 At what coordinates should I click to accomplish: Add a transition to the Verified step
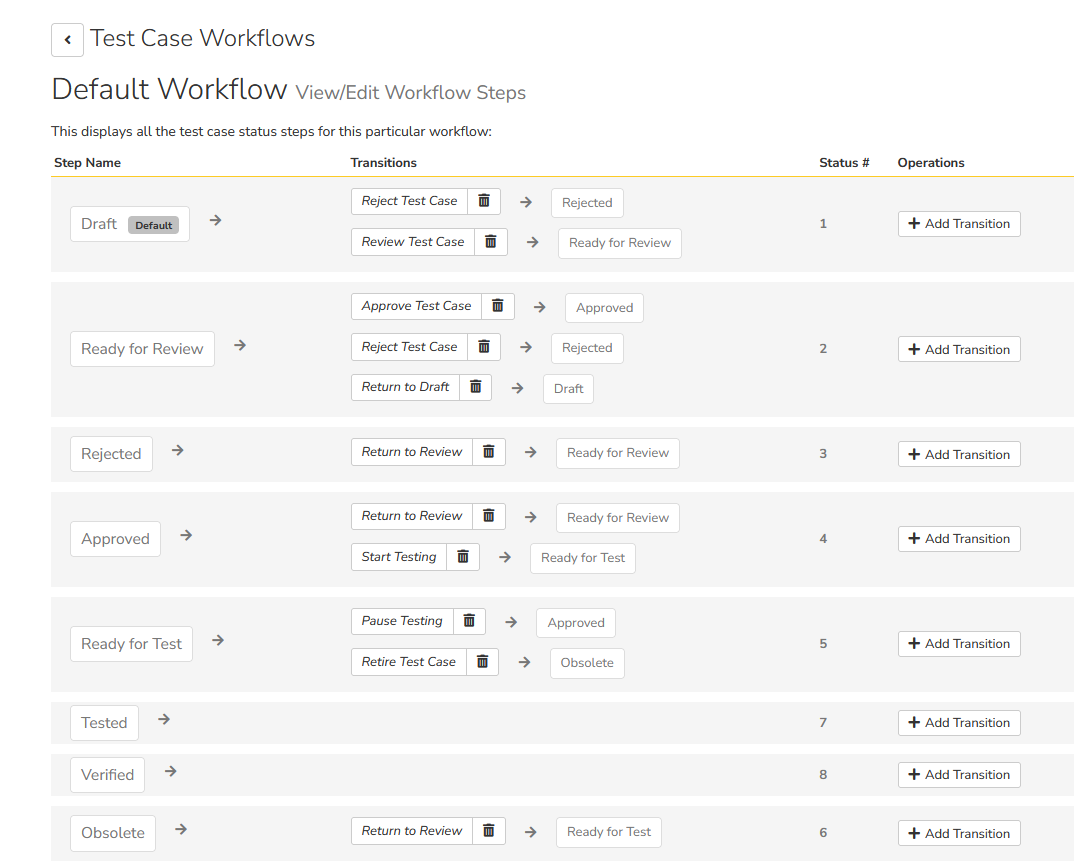pyautogui.click(x=958, y=775)
